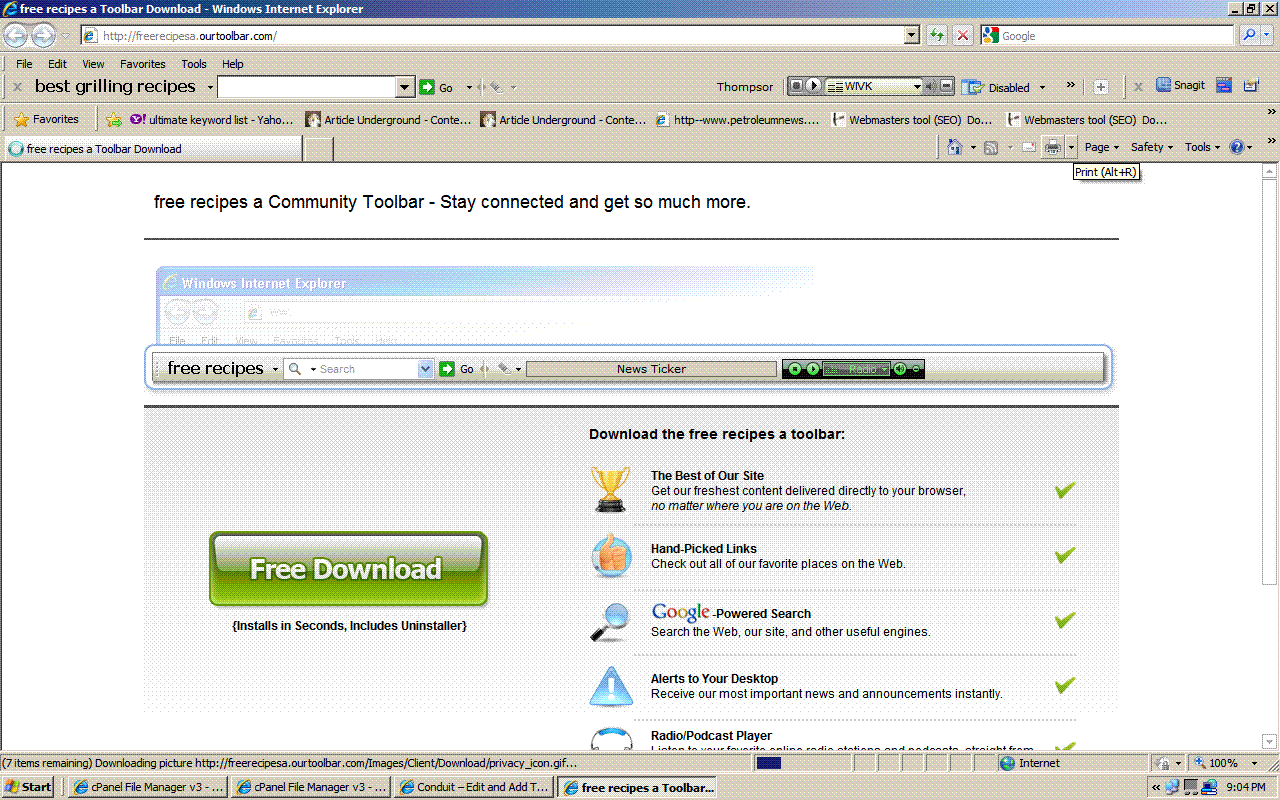1280x800 pixels.
Task: Open the Disabled popup blocker icon
Action: (x=973, y=87)
